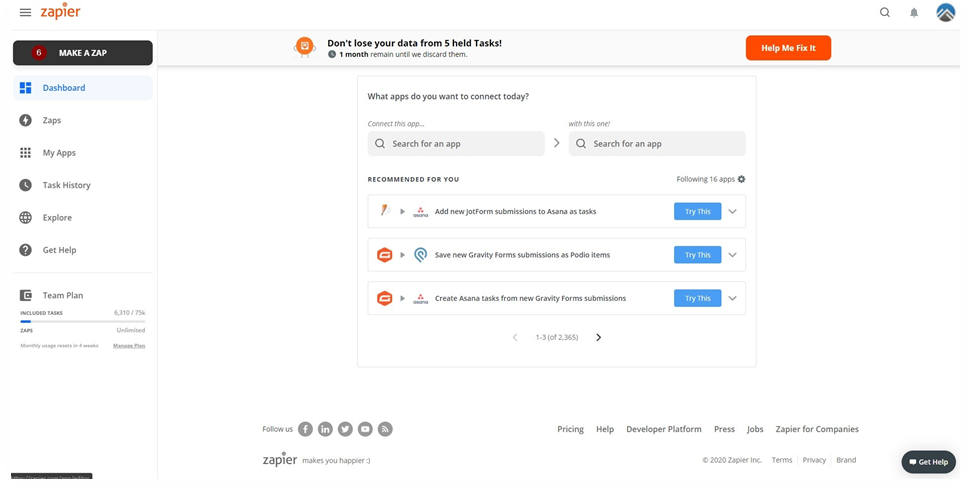The height and width of the screenshot is (488, 969).
Task: Click the Help Me Fix It button
Action: point(788,48)
